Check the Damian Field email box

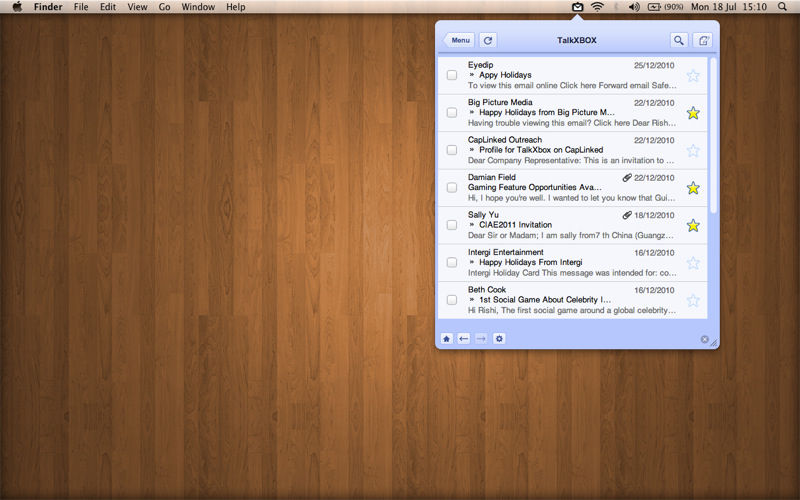click(452, 187)
